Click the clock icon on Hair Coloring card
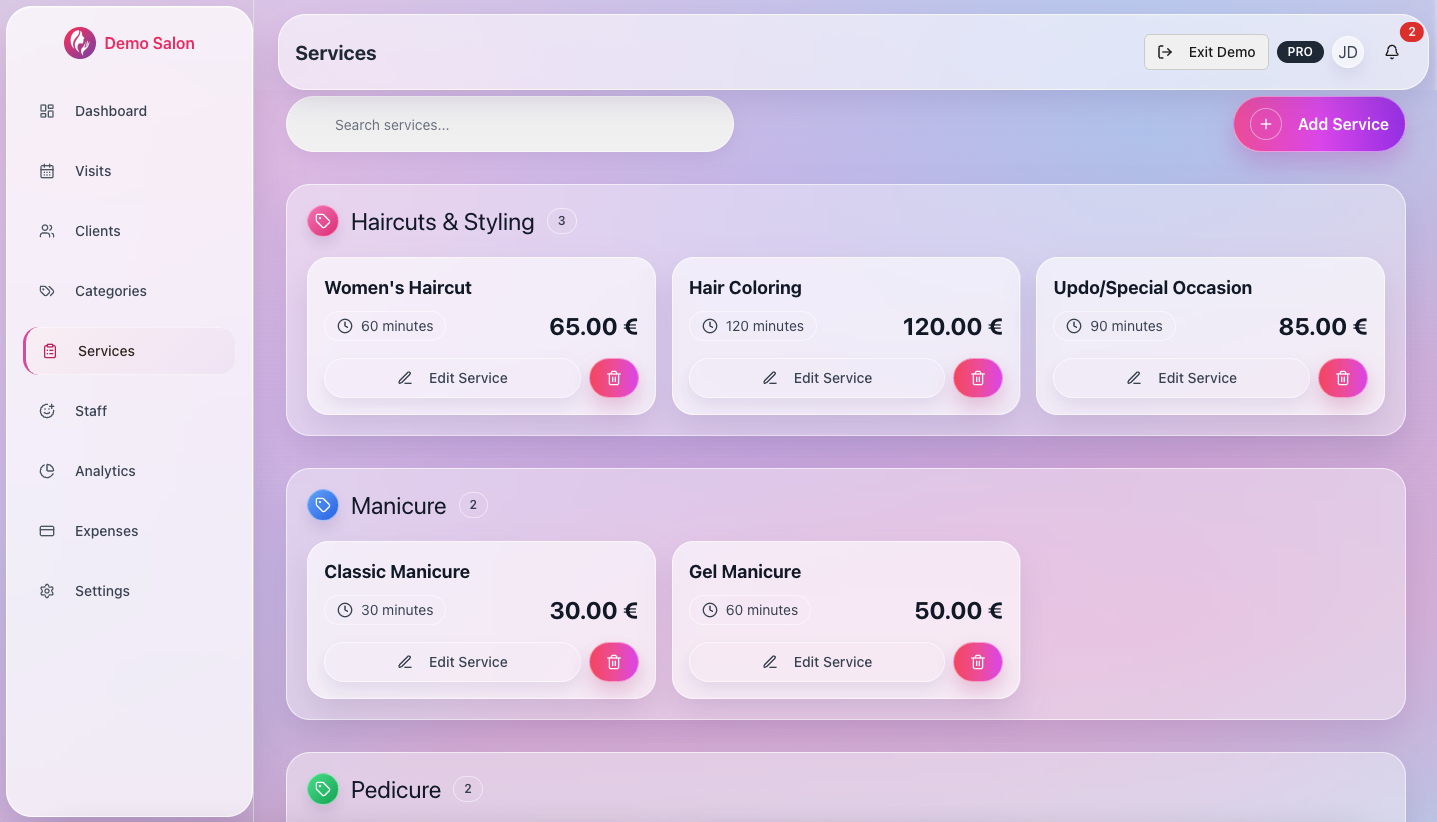1437x822 pixels. click(710, 326)
